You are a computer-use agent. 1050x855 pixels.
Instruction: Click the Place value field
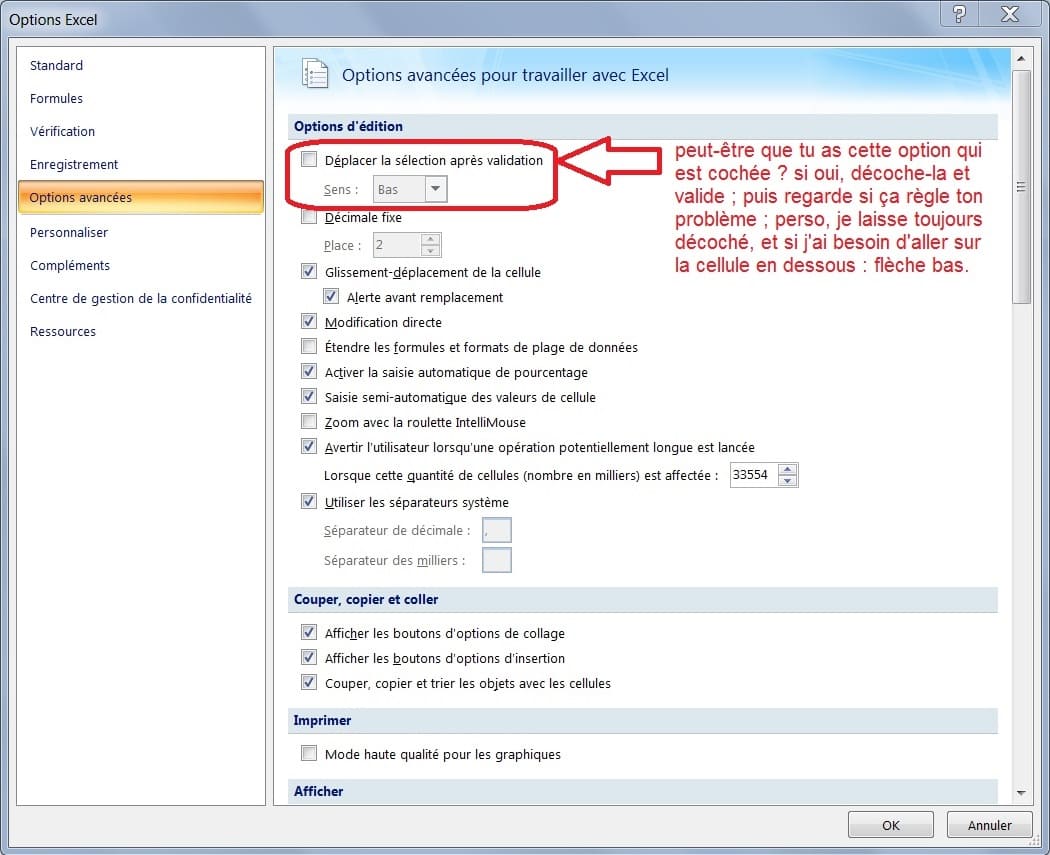click(x=397, y=245)
